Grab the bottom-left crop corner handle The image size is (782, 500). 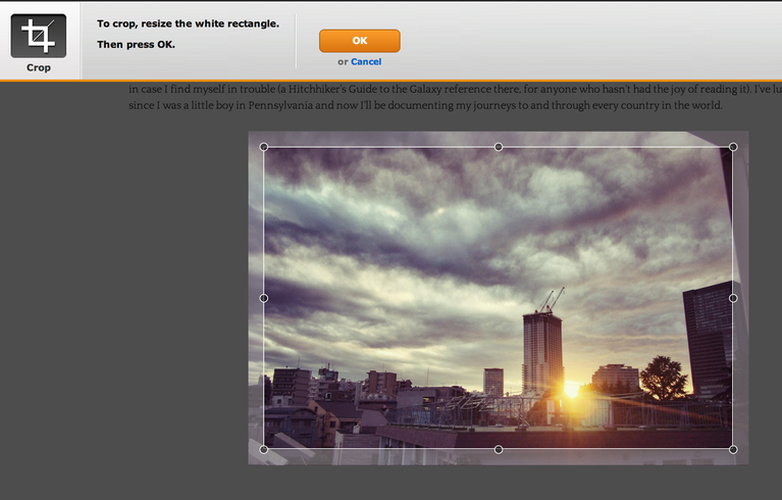pyautogui.click(x=264, y=450)
